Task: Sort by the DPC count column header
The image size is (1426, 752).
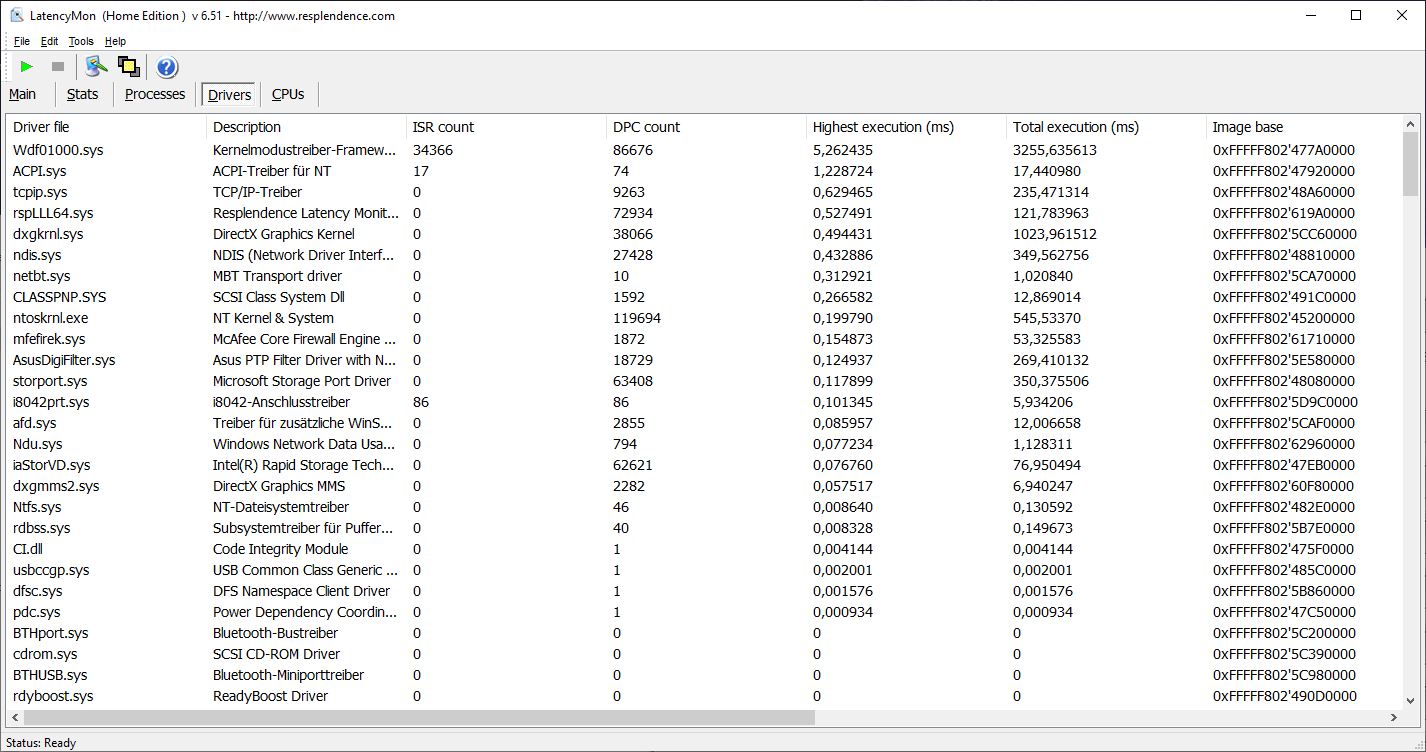Action: [706, 127]
